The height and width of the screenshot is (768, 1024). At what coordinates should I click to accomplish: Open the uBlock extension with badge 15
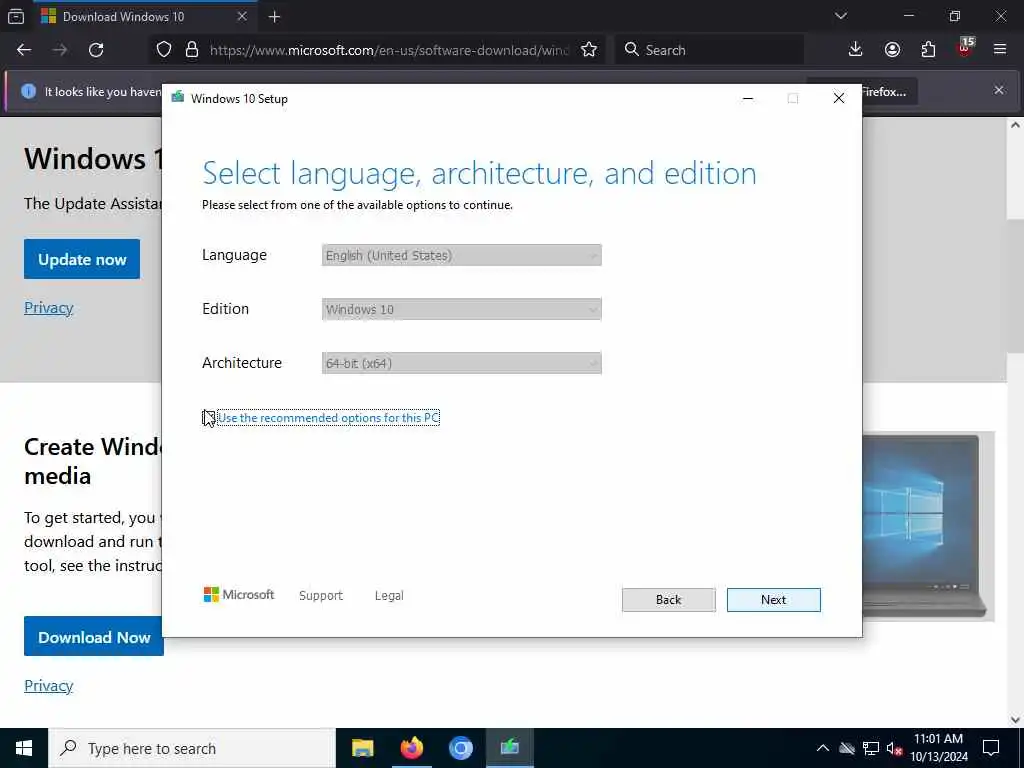(x=965, y=48)
